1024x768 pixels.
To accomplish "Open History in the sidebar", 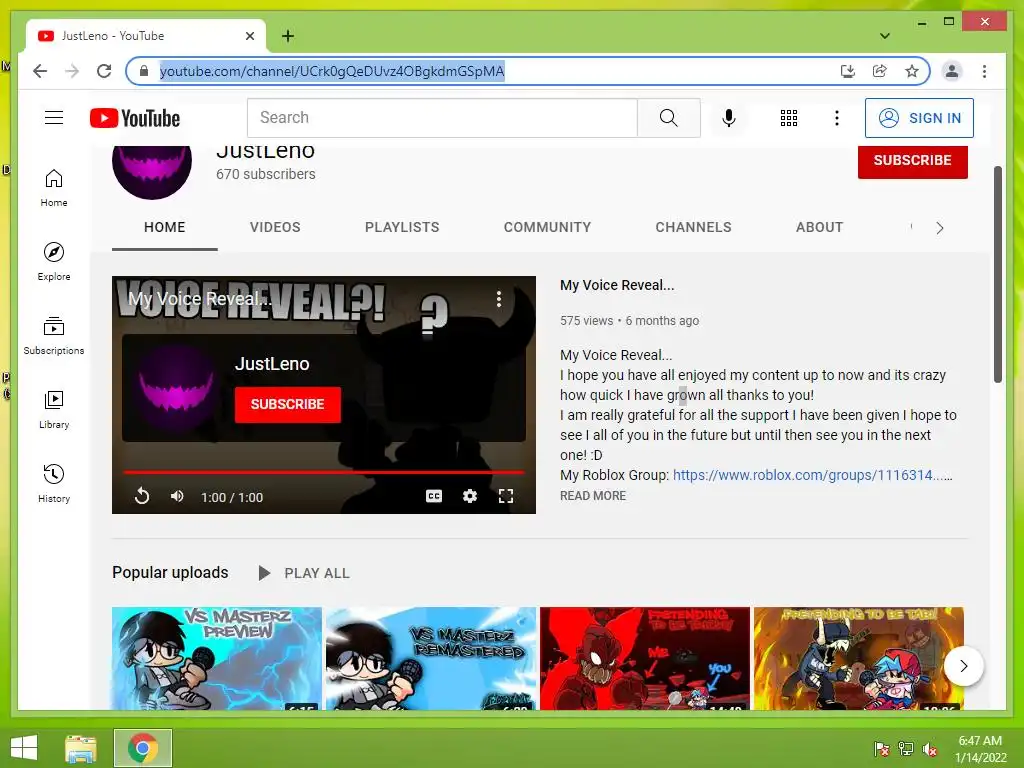I will [x=54, y=483].
